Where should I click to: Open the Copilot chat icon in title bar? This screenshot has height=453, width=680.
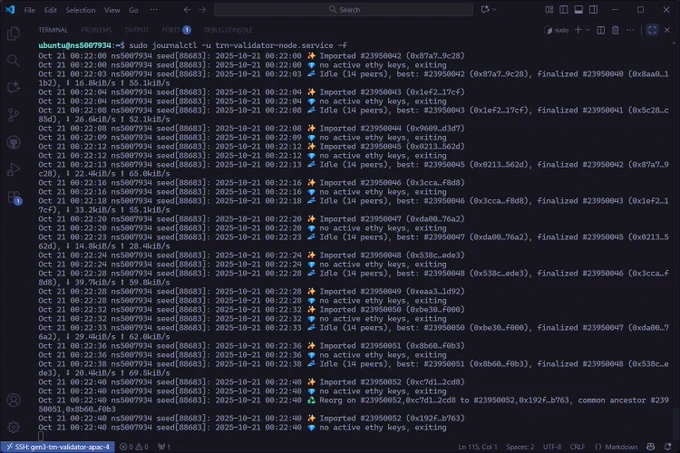485,10
